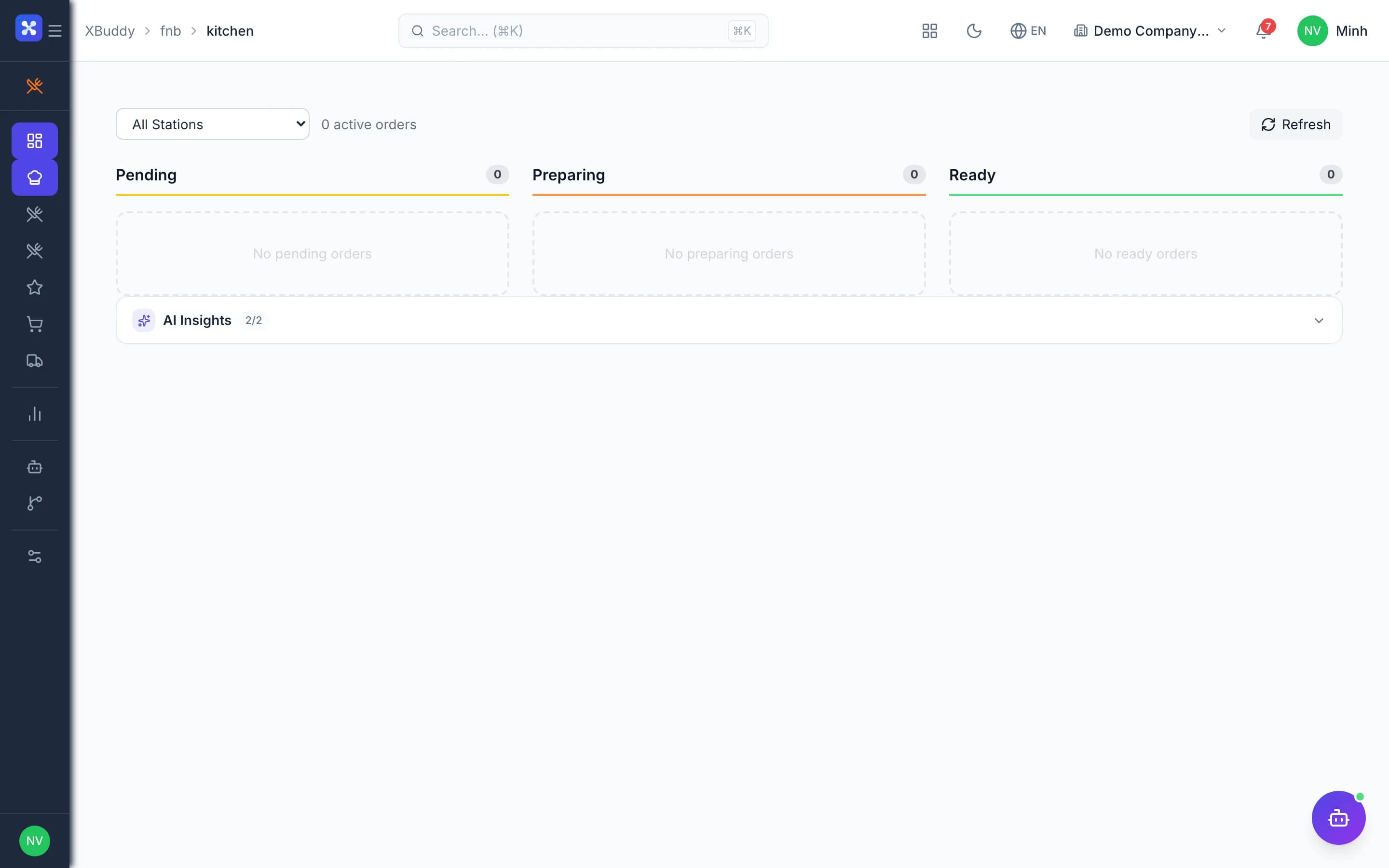The width and height of the screenshot is (1389, 868).
Task: Click "No preparing orders" placeholder
Action: (729, 254)
